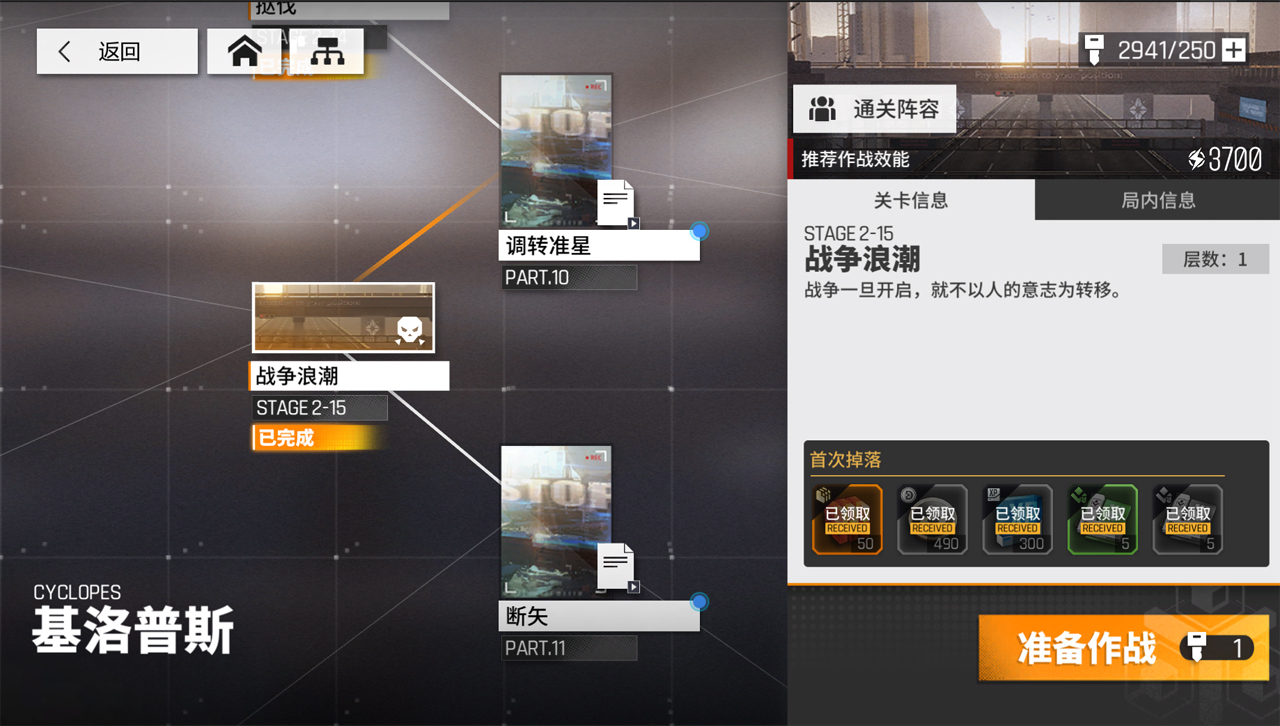Select the blue node dot beside 调转准星

[700, 231]
